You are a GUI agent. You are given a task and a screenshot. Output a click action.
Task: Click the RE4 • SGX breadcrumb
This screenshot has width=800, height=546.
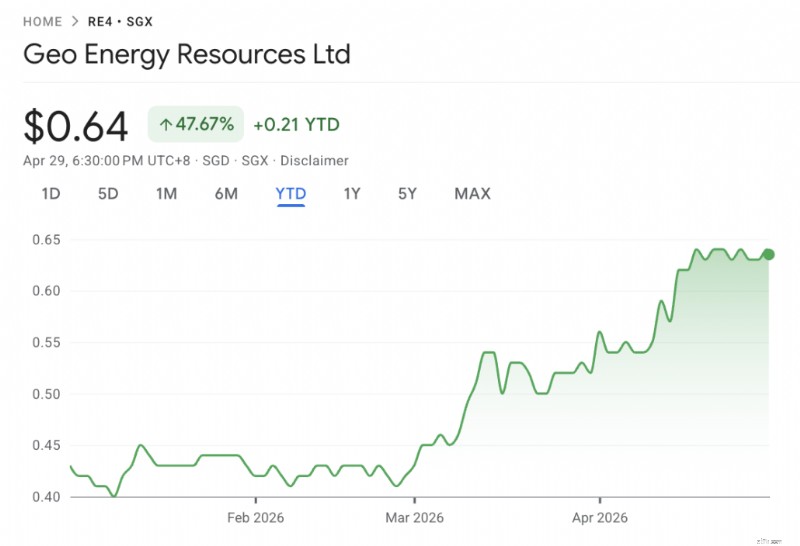pos(120,21)
